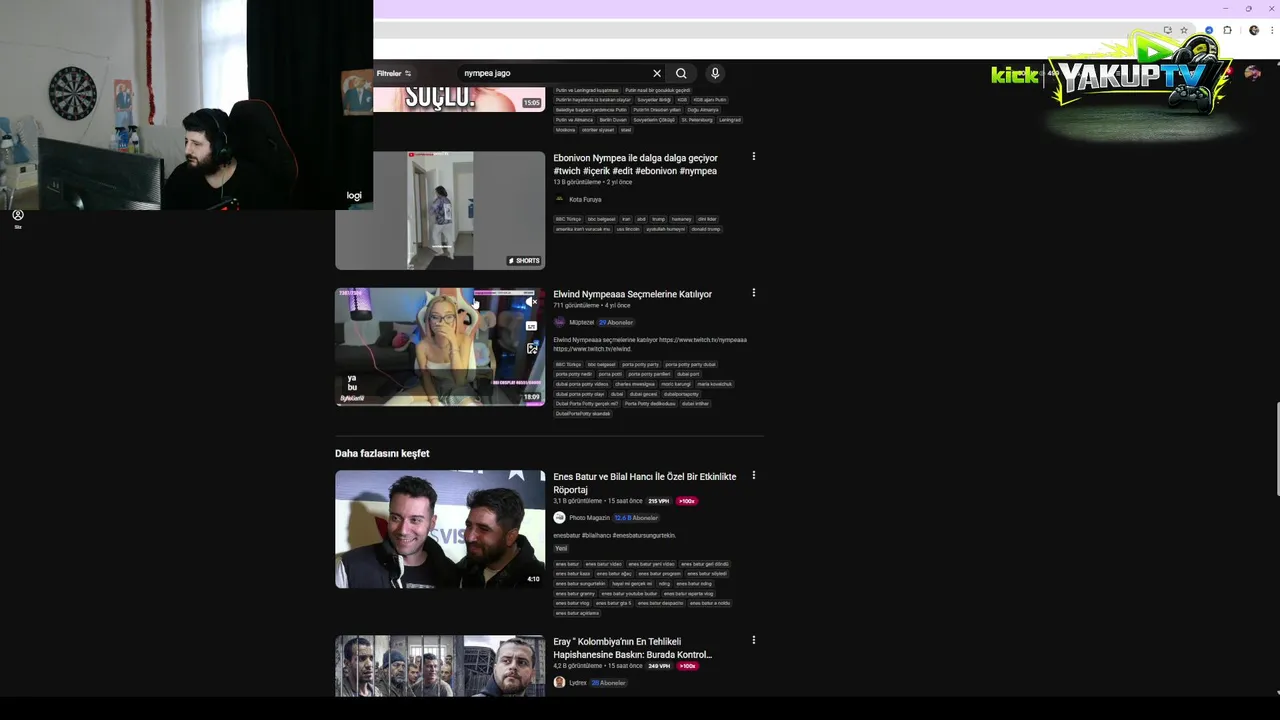The height and width of the screenshot is (720, 1280).
Task: Open title 'Elwind Nympeaaa Seçmelerine Katılıyor'
Action: point(632,294)
